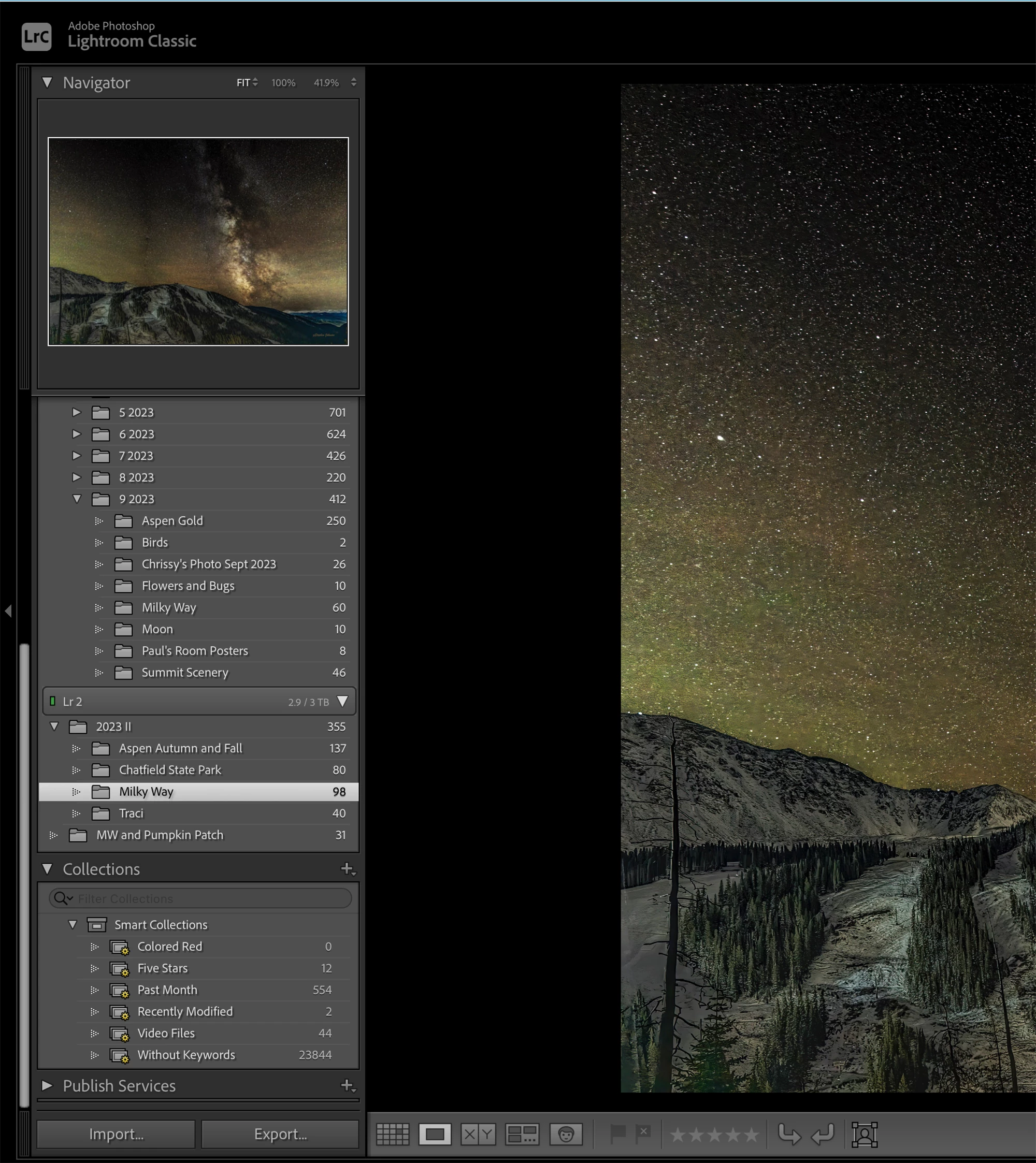Select the Summit Scenery folder

pyautogui.click(x=184, y=673)
